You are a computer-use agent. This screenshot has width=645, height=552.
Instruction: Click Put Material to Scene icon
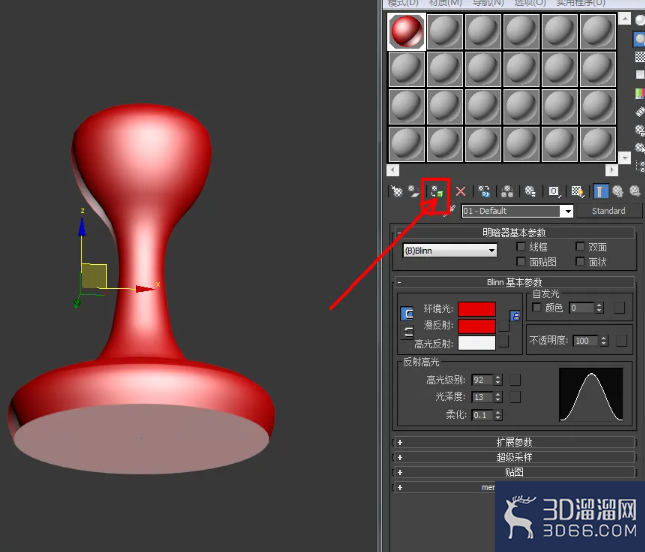[413, 191]
